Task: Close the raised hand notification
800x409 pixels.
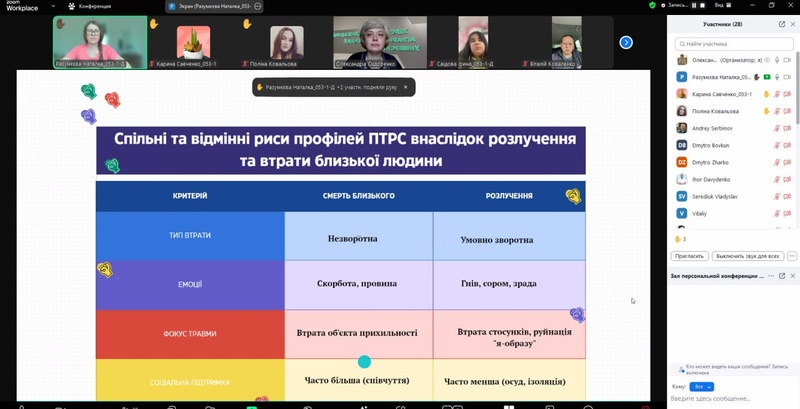Action: 406,87
